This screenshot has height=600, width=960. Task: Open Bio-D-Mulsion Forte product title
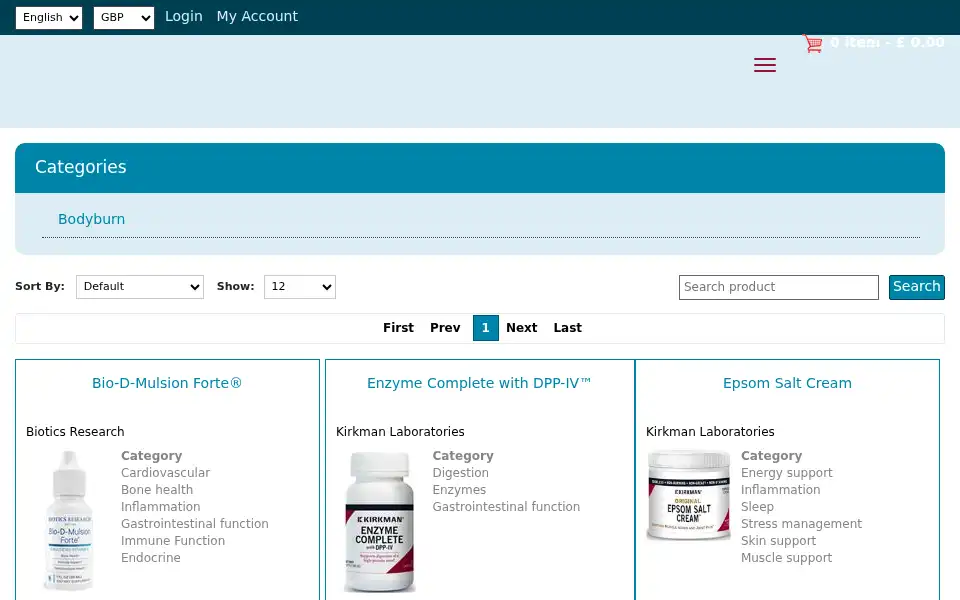pos(167,383)
